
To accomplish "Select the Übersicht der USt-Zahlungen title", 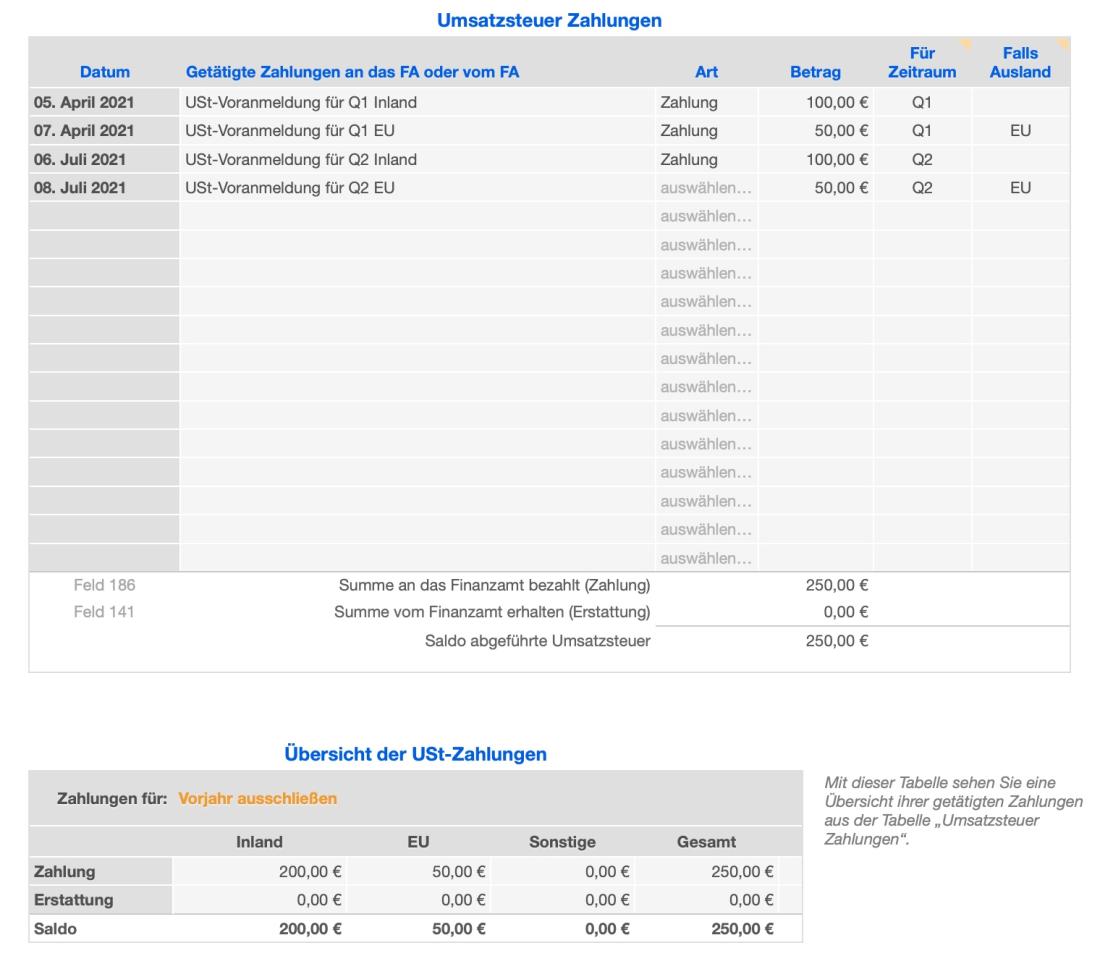I will coord(415,755).
